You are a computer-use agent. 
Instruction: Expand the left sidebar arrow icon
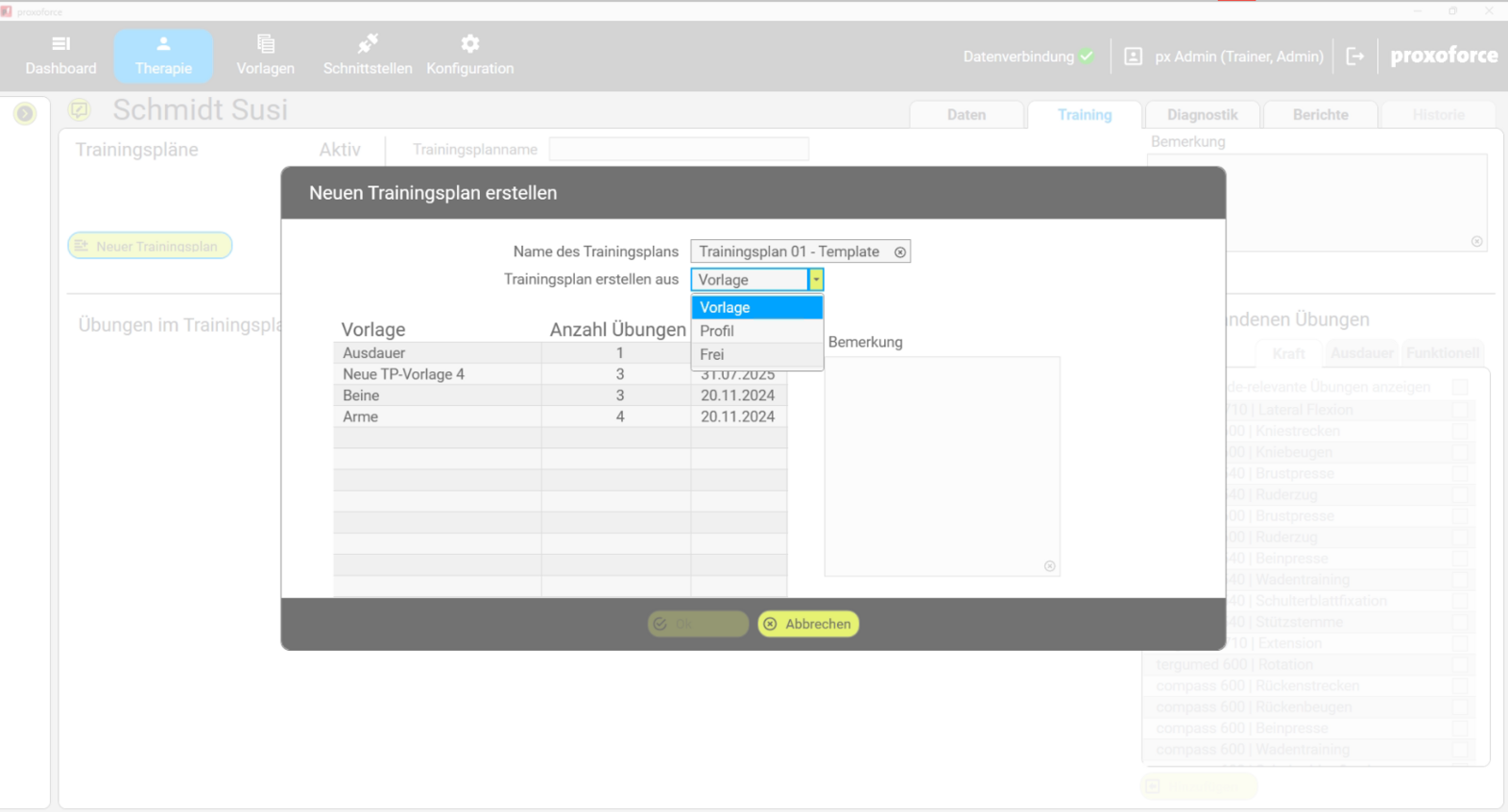(x=25, y=114)
